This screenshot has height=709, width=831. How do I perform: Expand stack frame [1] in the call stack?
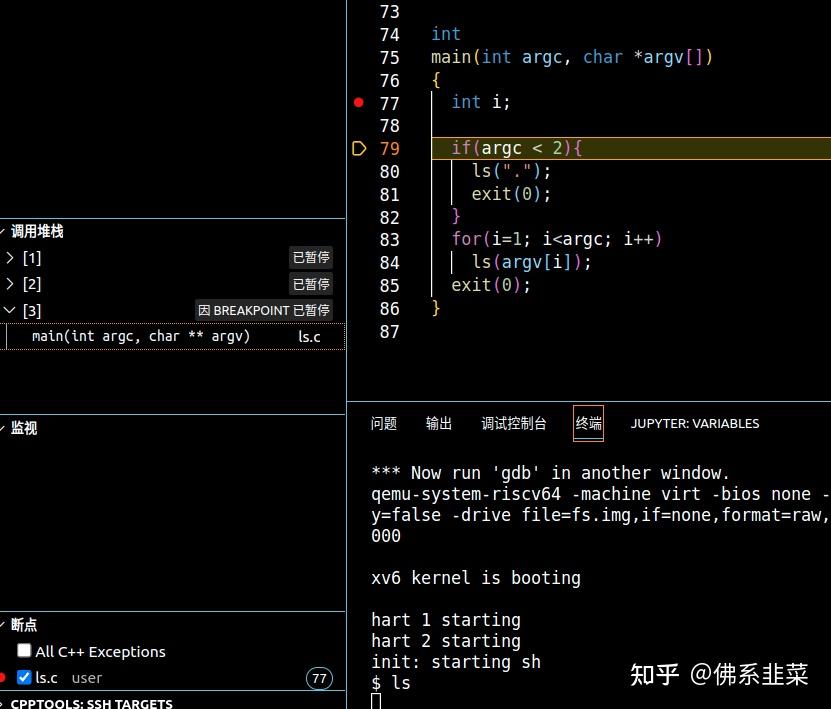click(10, 257)
